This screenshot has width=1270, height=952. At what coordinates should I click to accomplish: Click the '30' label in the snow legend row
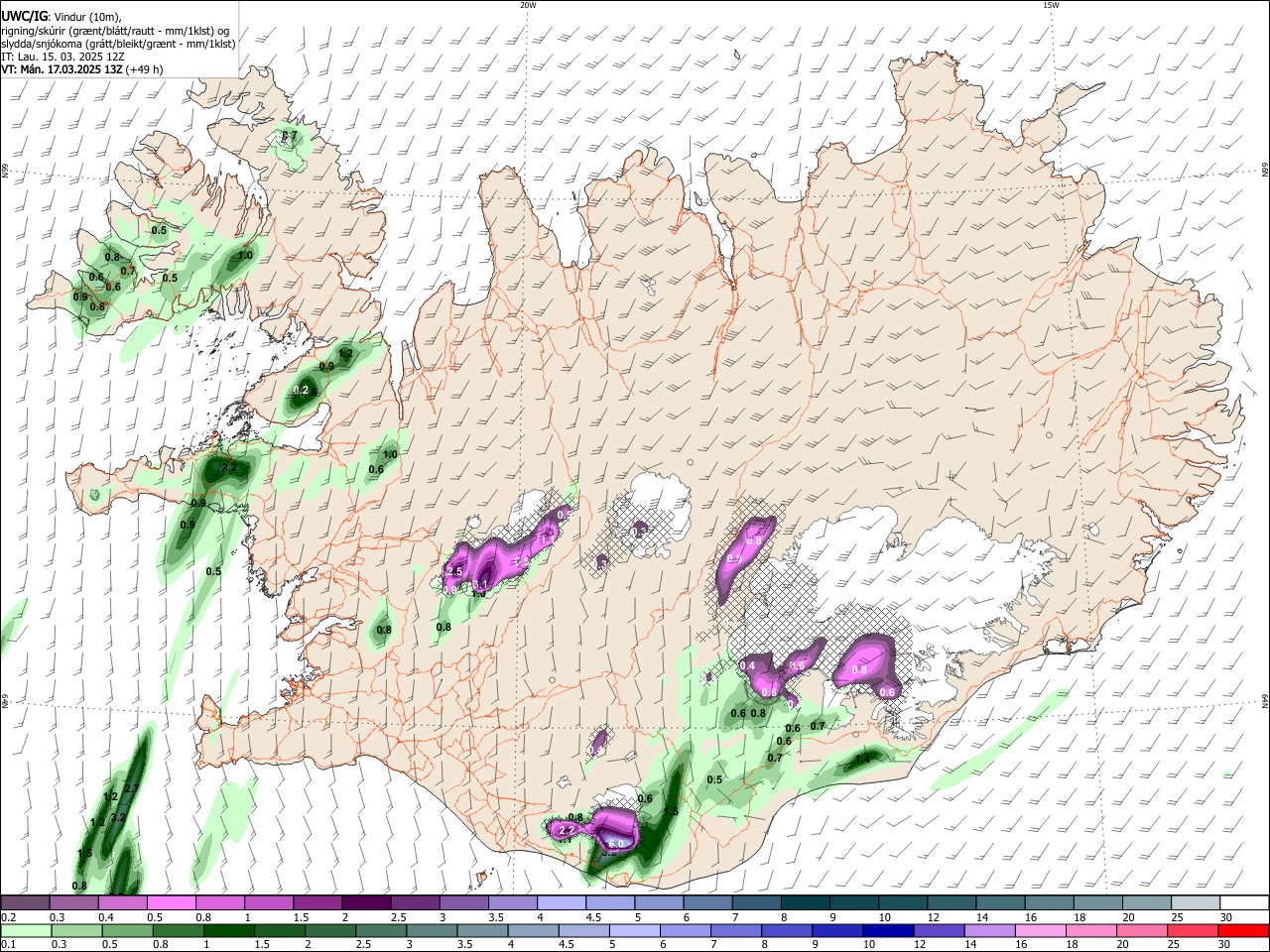[1225, 917]
